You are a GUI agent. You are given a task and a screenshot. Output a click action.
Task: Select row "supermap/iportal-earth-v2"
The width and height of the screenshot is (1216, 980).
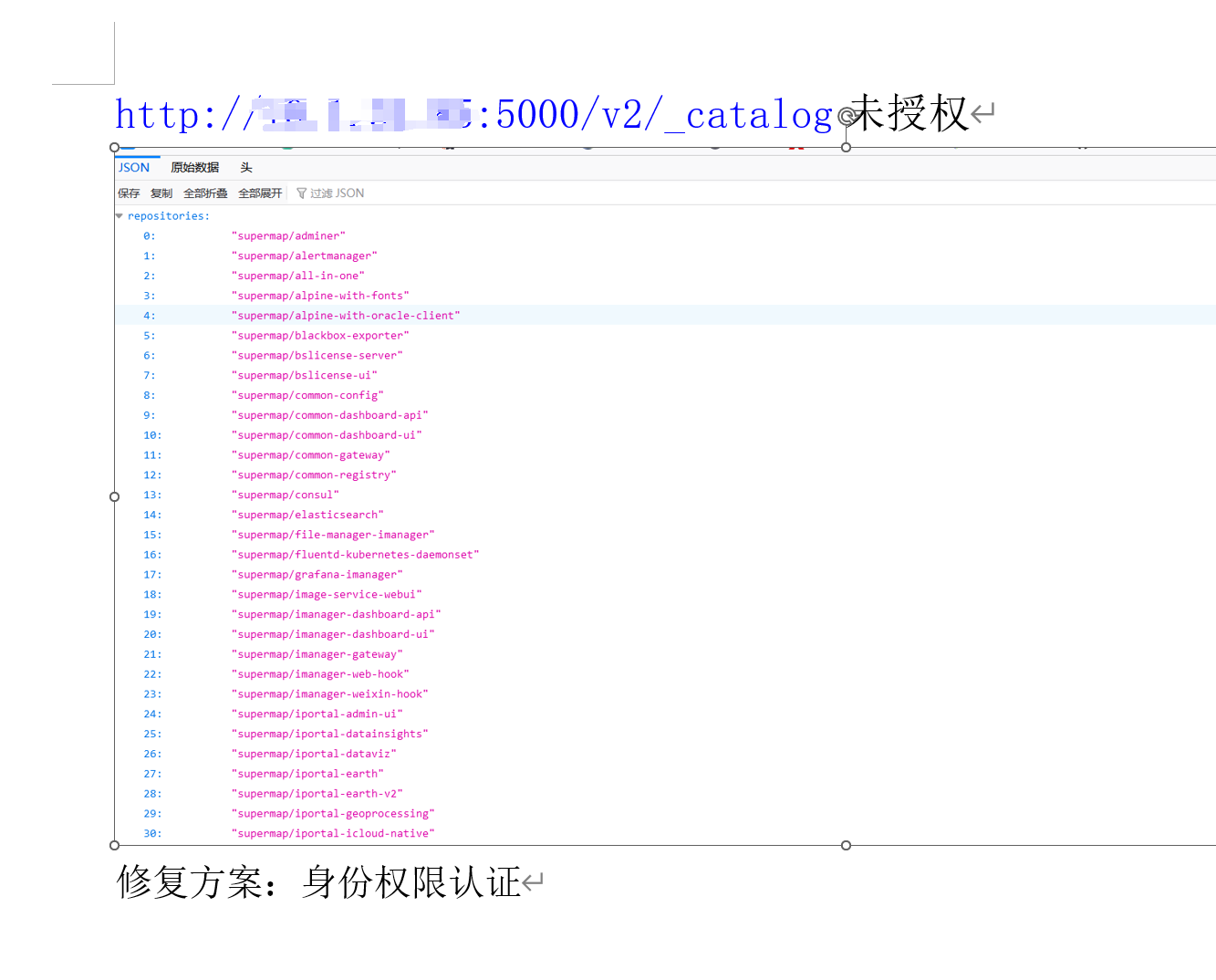[x=665, y=794]
